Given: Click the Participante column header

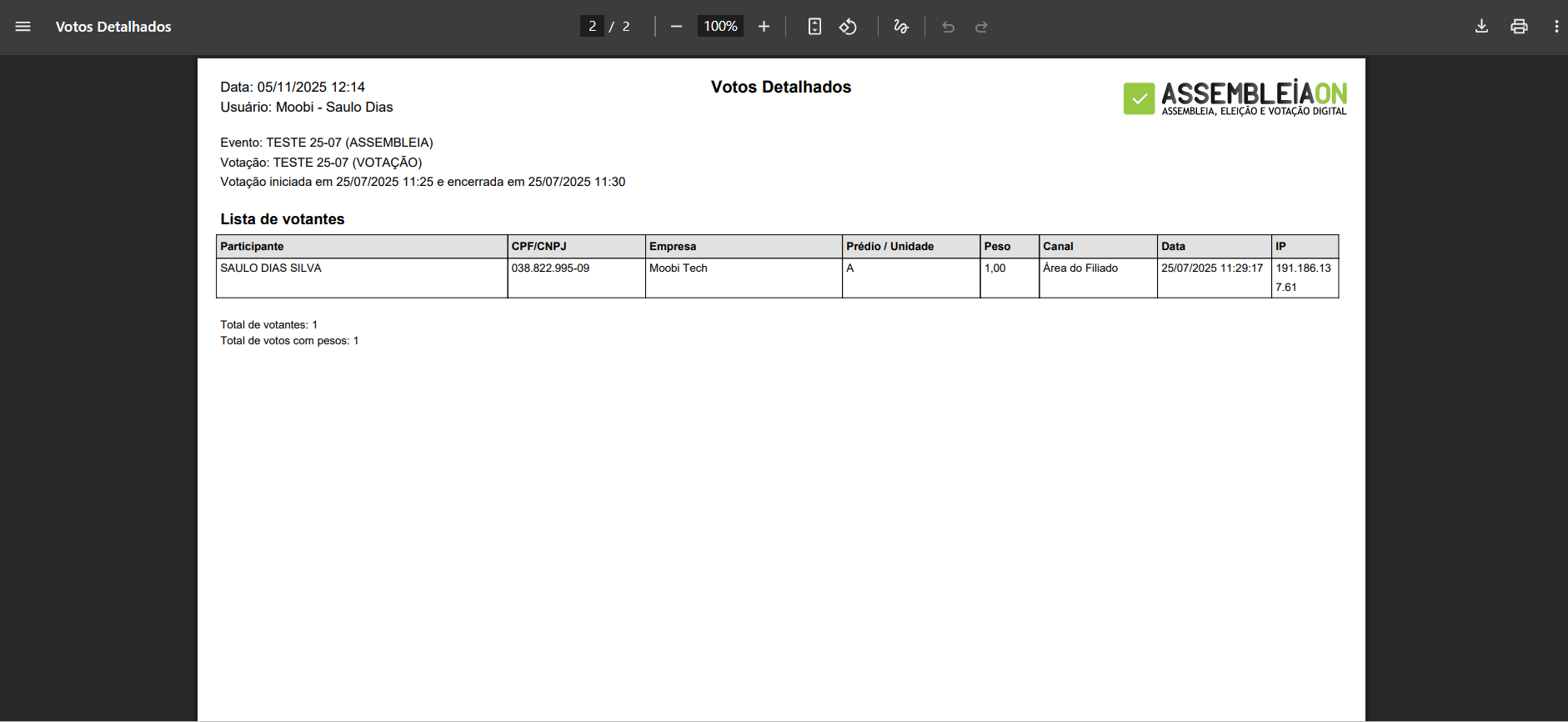Looking at the screenshot, I should click(252, 246).
